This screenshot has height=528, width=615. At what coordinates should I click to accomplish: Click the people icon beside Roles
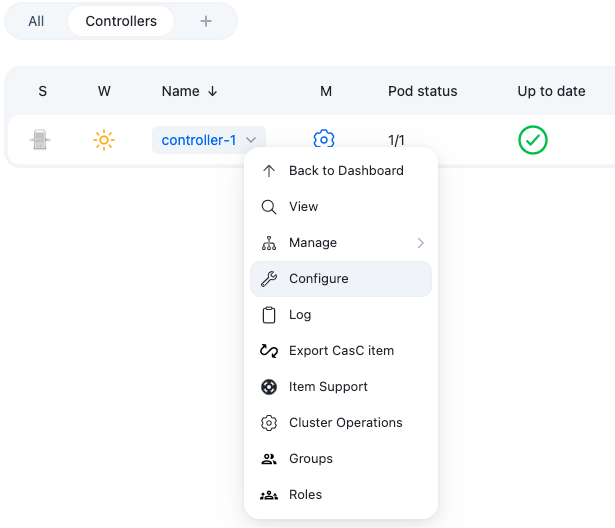269,495
